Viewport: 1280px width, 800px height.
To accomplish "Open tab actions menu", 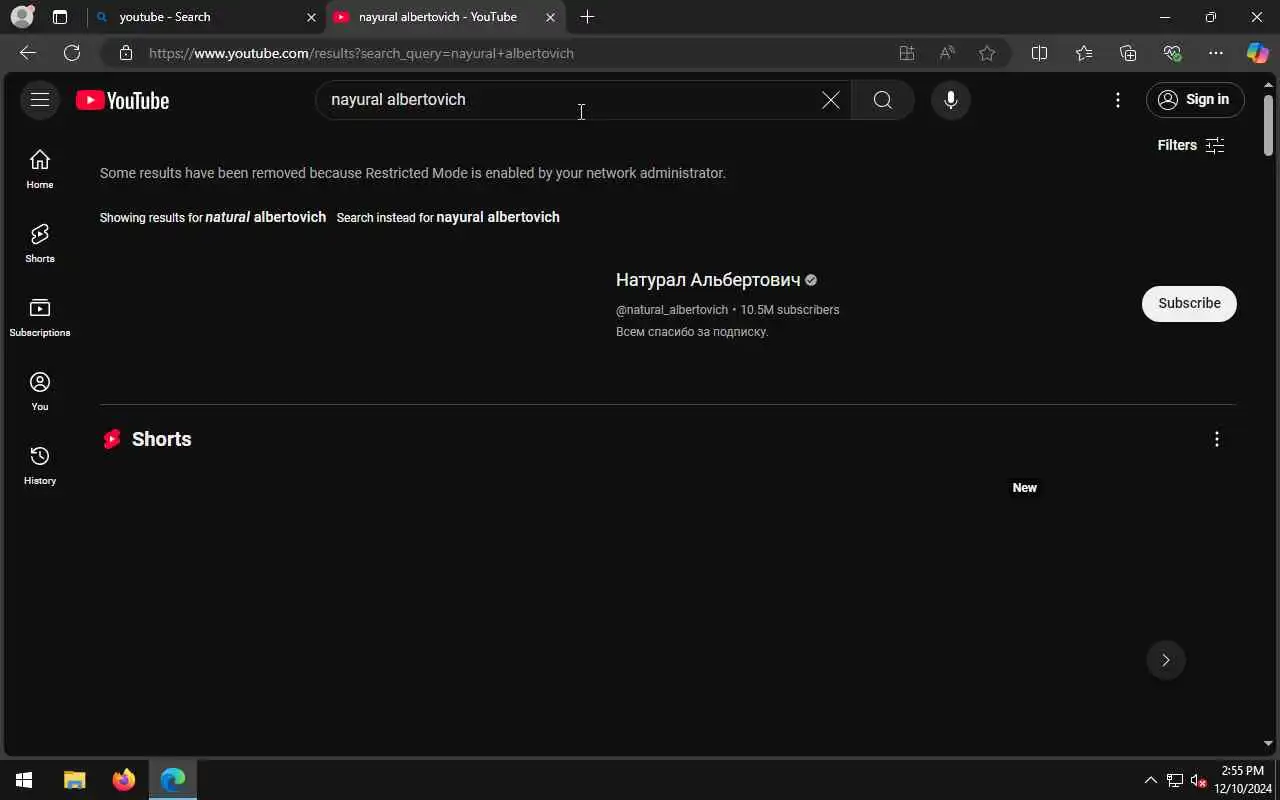I will (x=60, y=17).
